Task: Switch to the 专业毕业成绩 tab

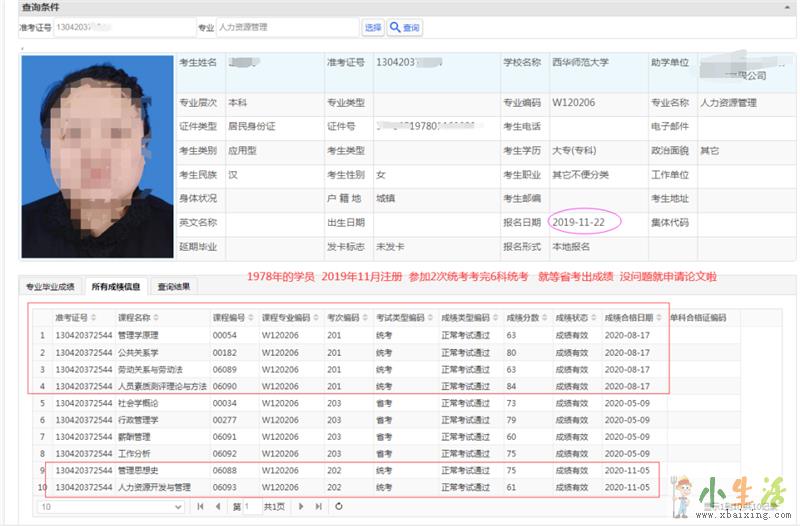Action: [50, 286]
